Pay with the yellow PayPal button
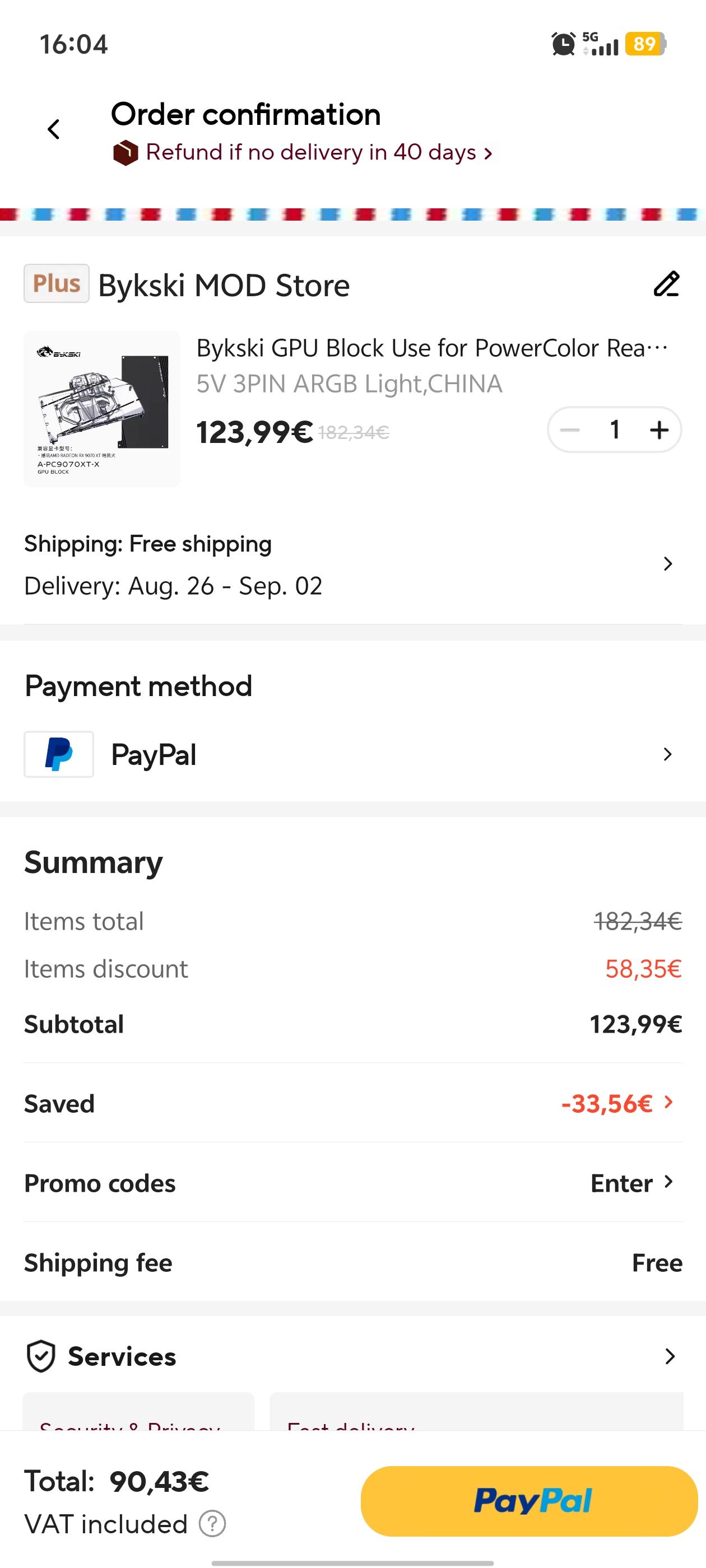This screenshot has width=706, height=1568. tap(529, 1500)
